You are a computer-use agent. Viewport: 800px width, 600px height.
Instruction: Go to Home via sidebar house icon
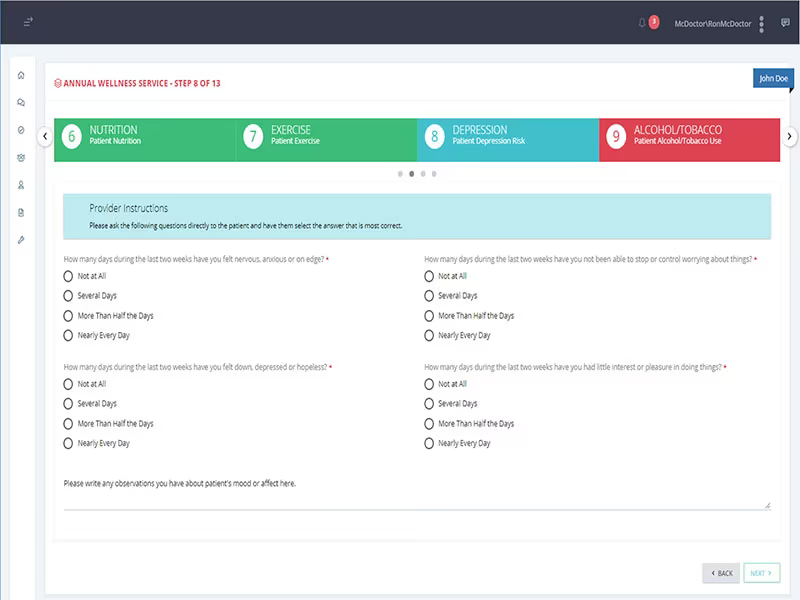click(x=21, y=76)
